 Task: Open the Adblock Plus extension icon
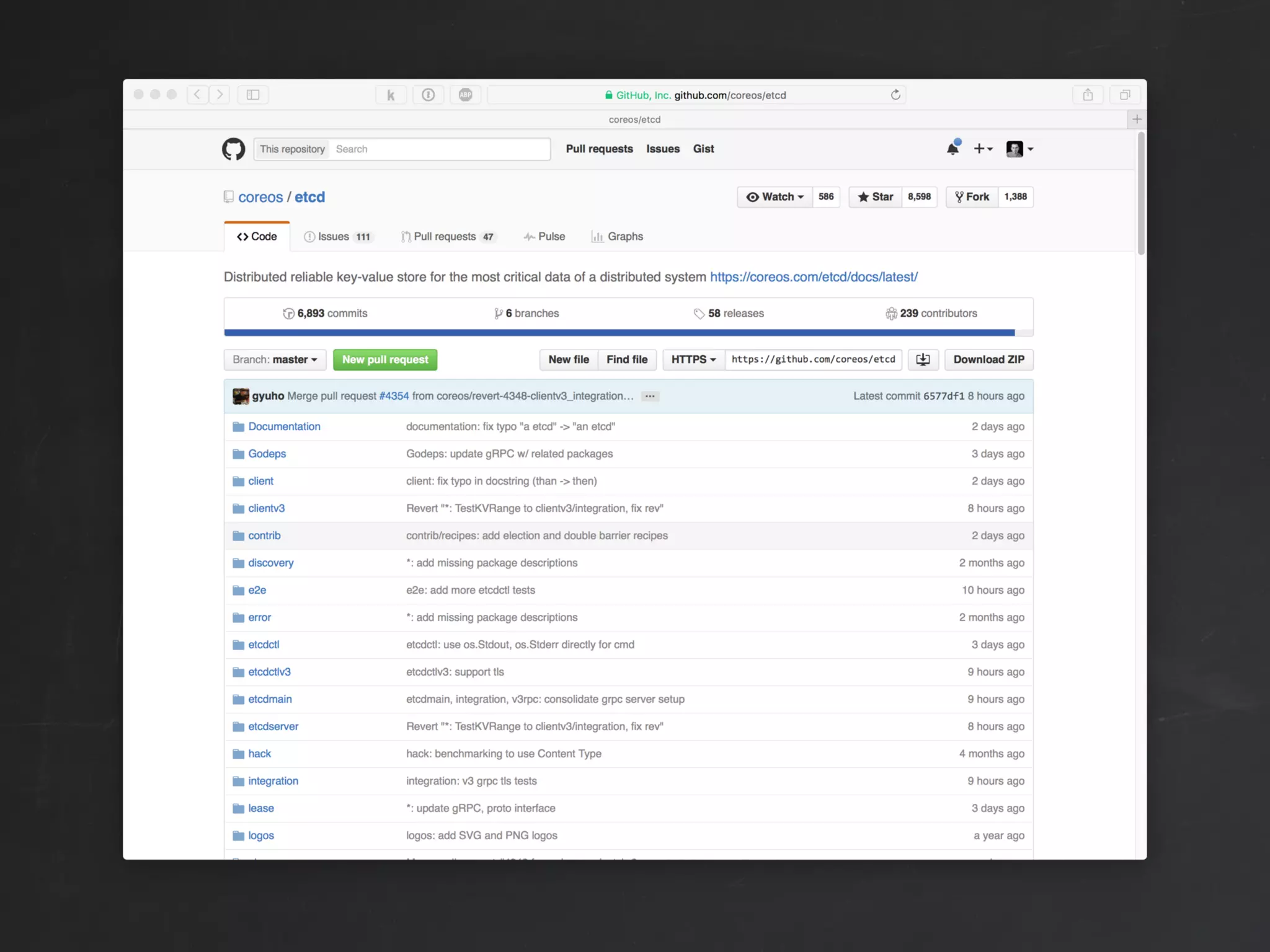[x=465, y=95]
